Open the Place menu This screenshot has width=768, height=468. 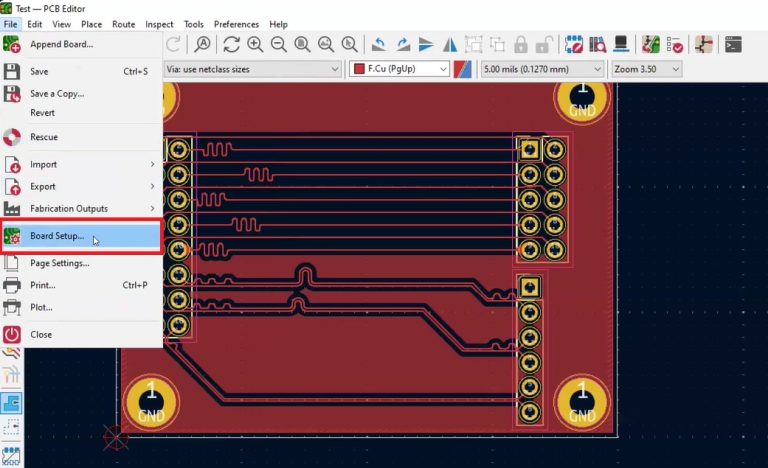(x=92, y=24)
